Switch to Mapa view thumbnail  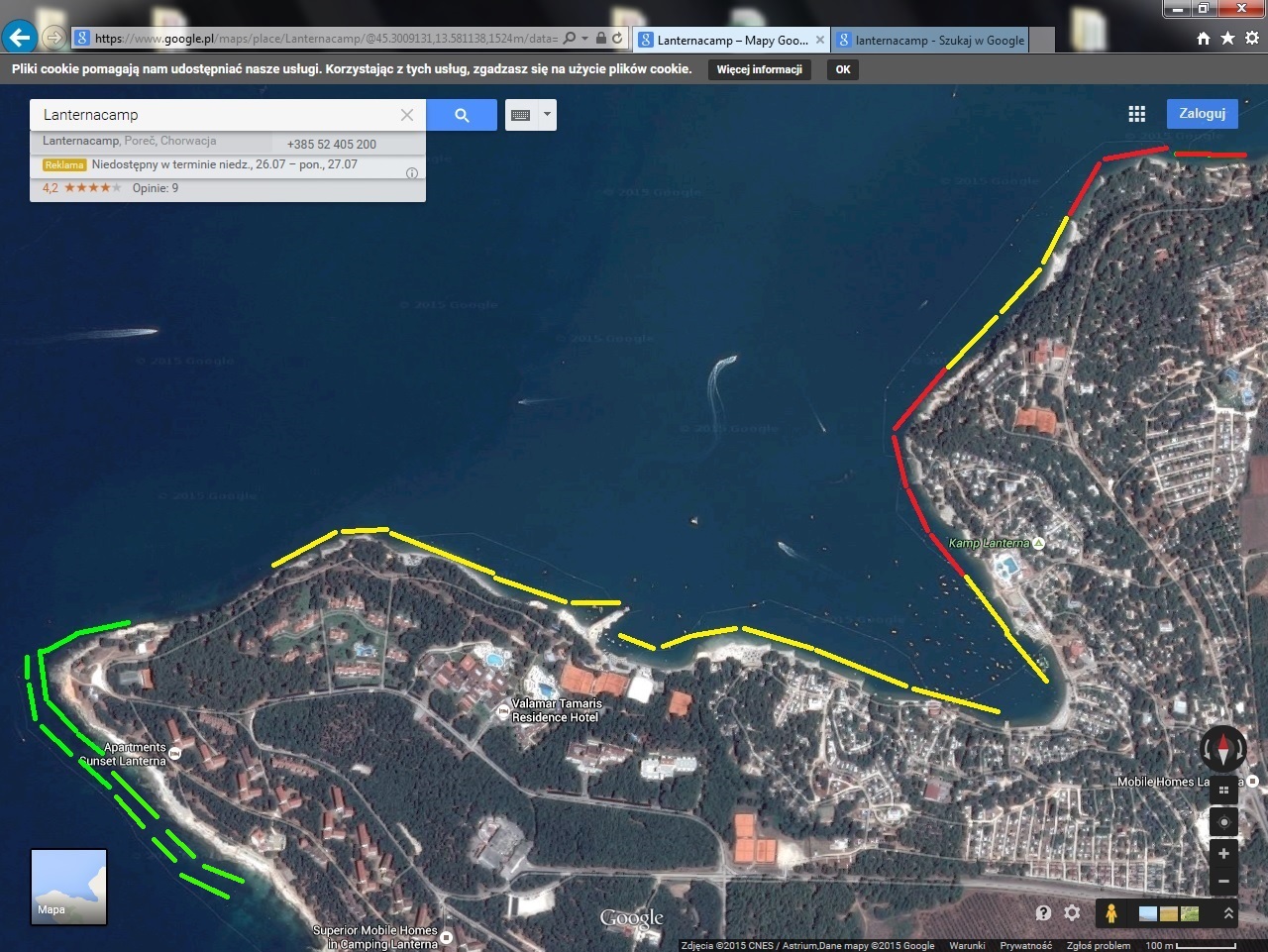(x=68, y=886)
